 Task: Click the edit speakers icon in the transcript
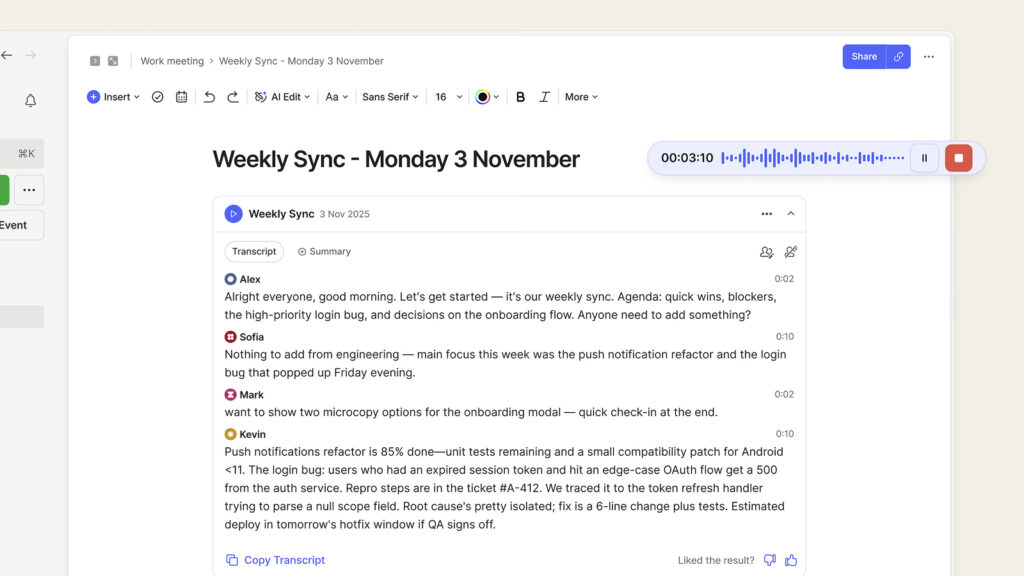click(766, 252)
